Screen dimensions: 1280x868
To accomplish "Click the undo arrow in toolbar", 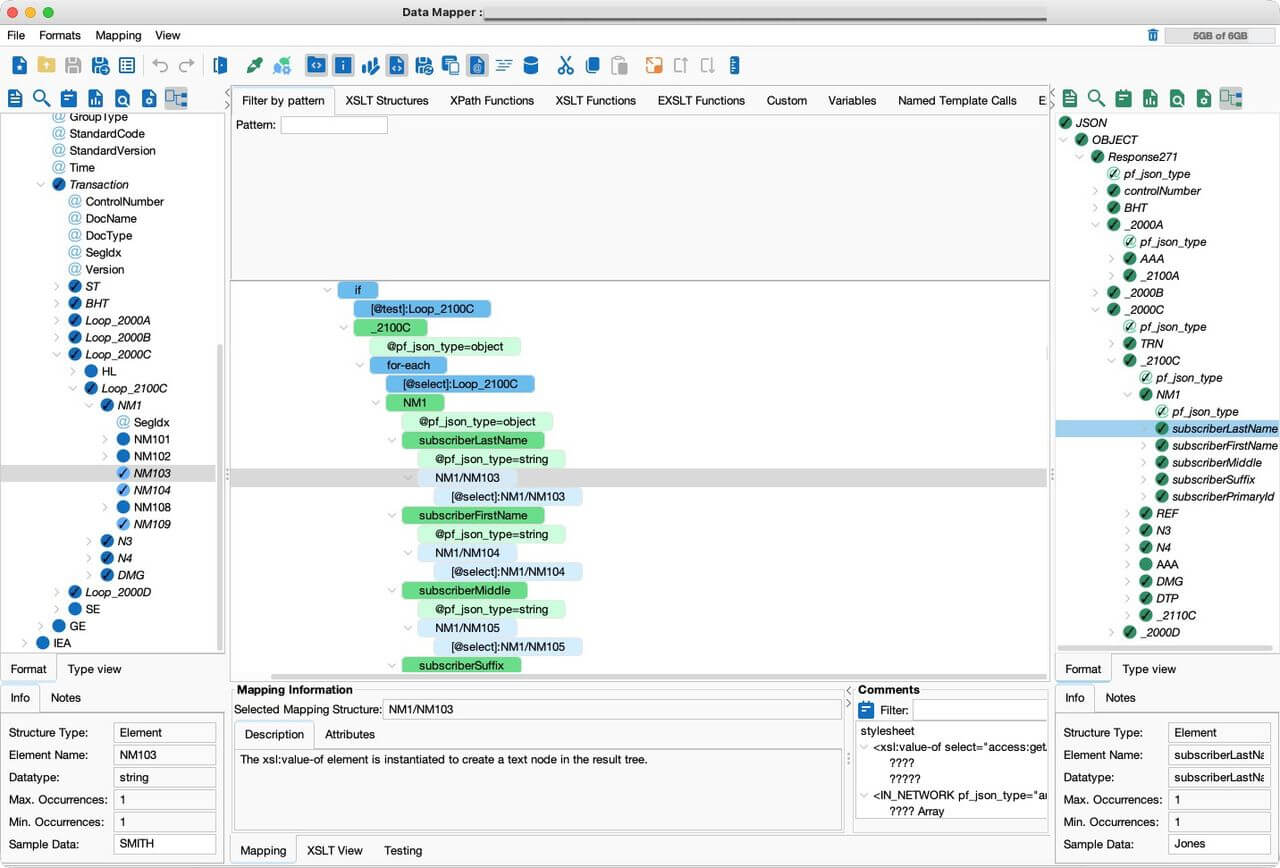I will [160, 65].
